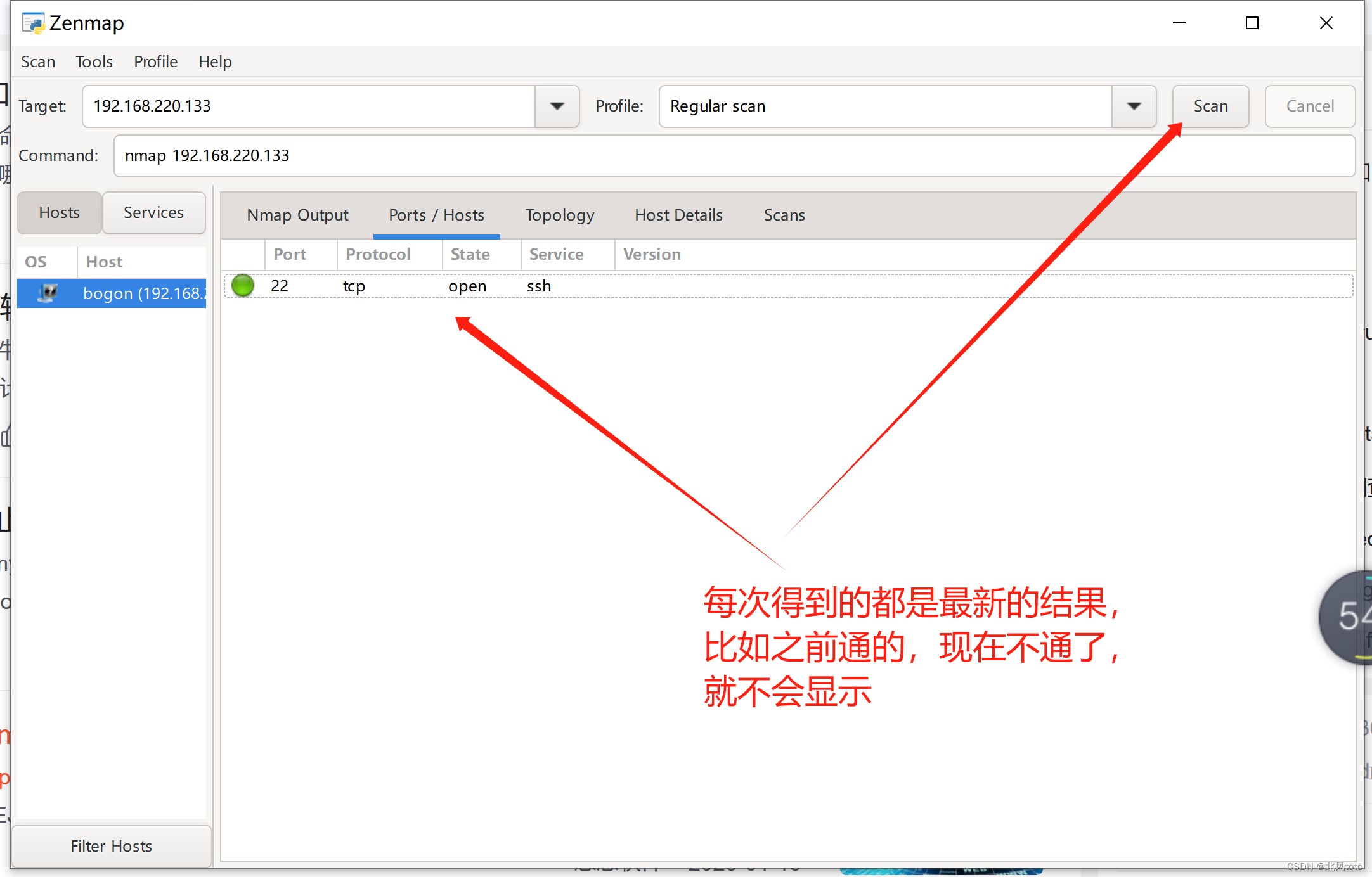Close the Zenmap window
The width and height of the screenshot is (1372, 877).
(1326, 23)
